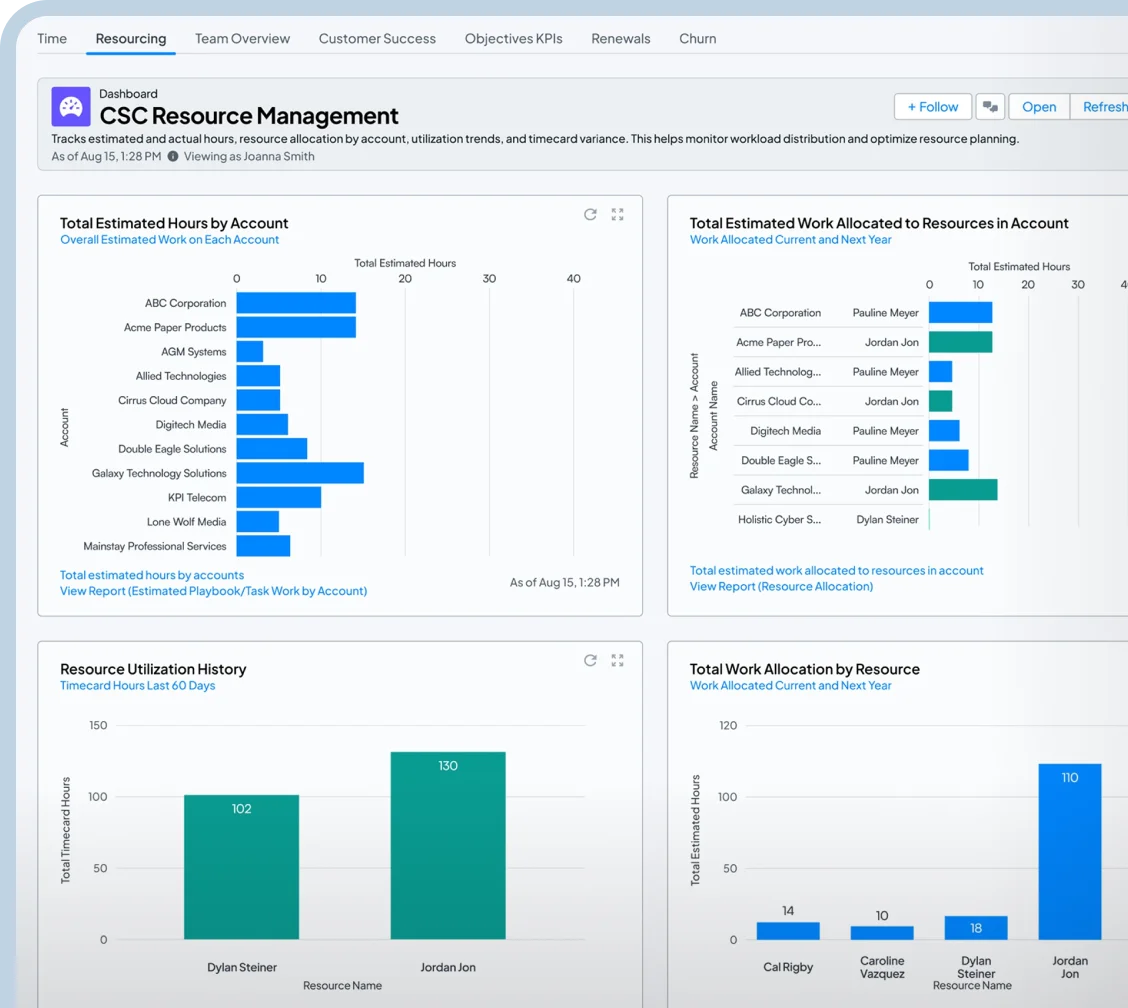Refresh the Total Estimated Hours by Account chart

(x=590, y=214)
